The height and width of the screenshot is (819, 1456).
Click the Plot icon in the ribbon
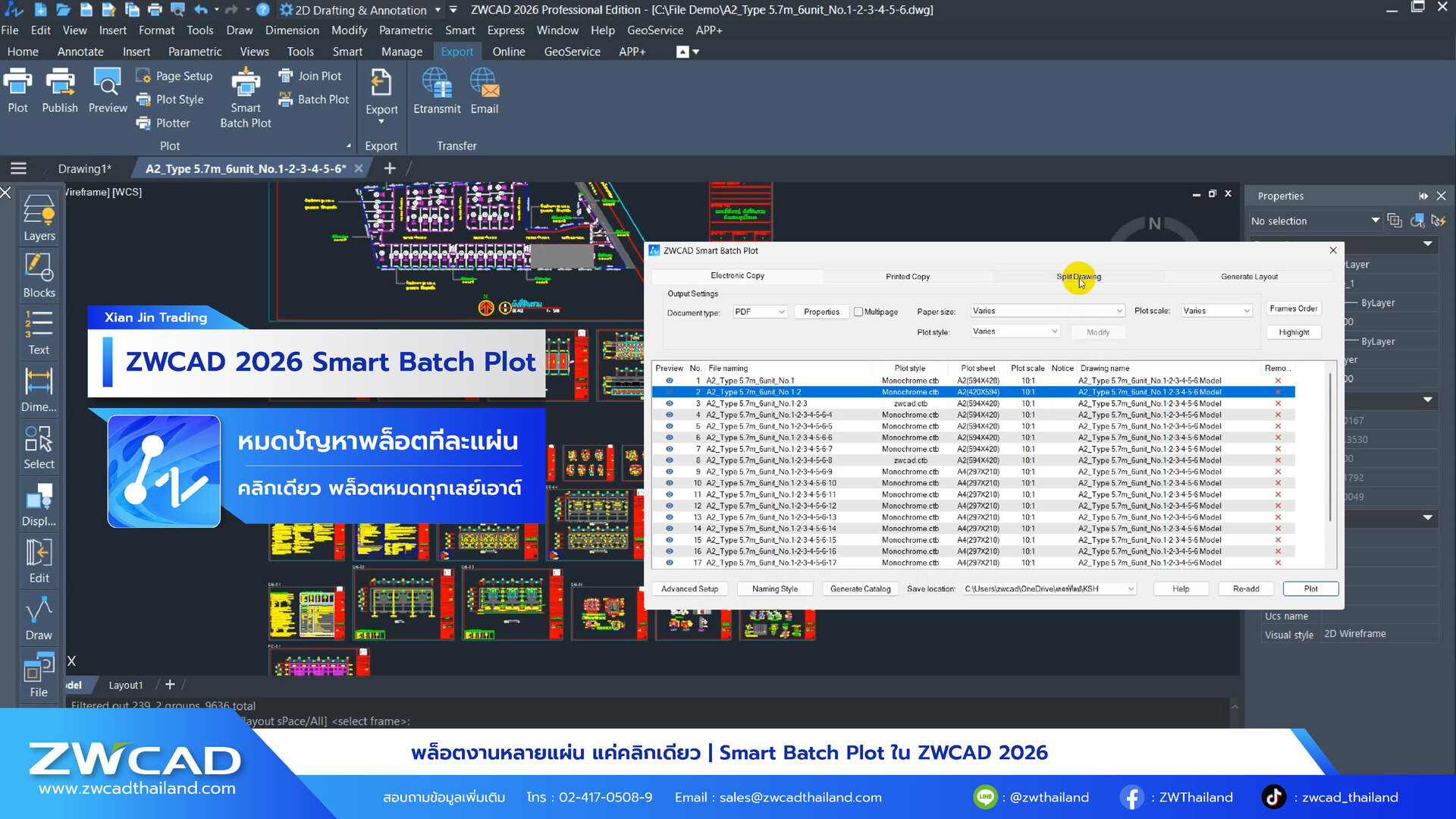pyautogui.click(x=17, y=90)
